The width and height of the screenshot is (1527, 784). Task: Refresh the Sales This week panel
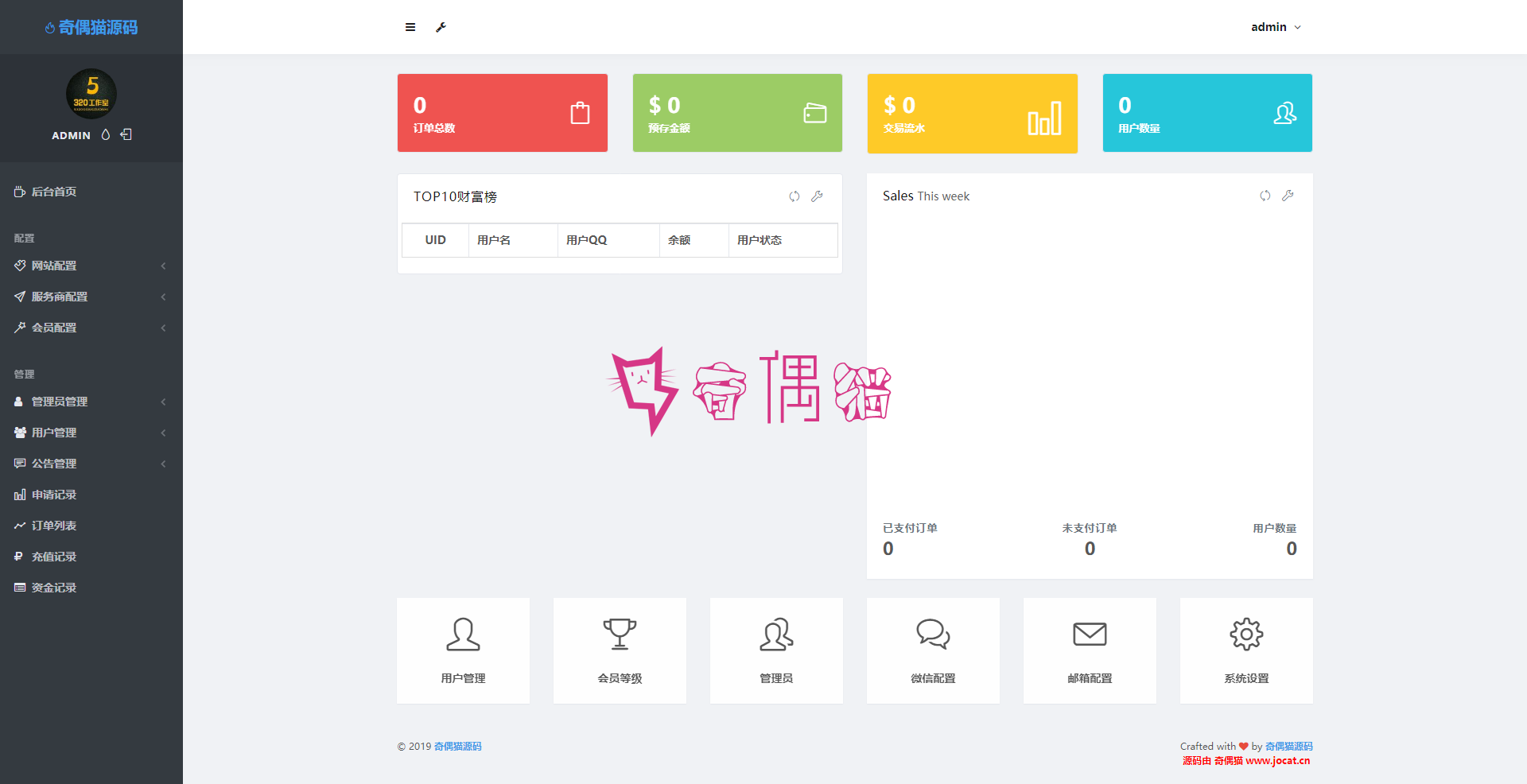coord(1265,196)
